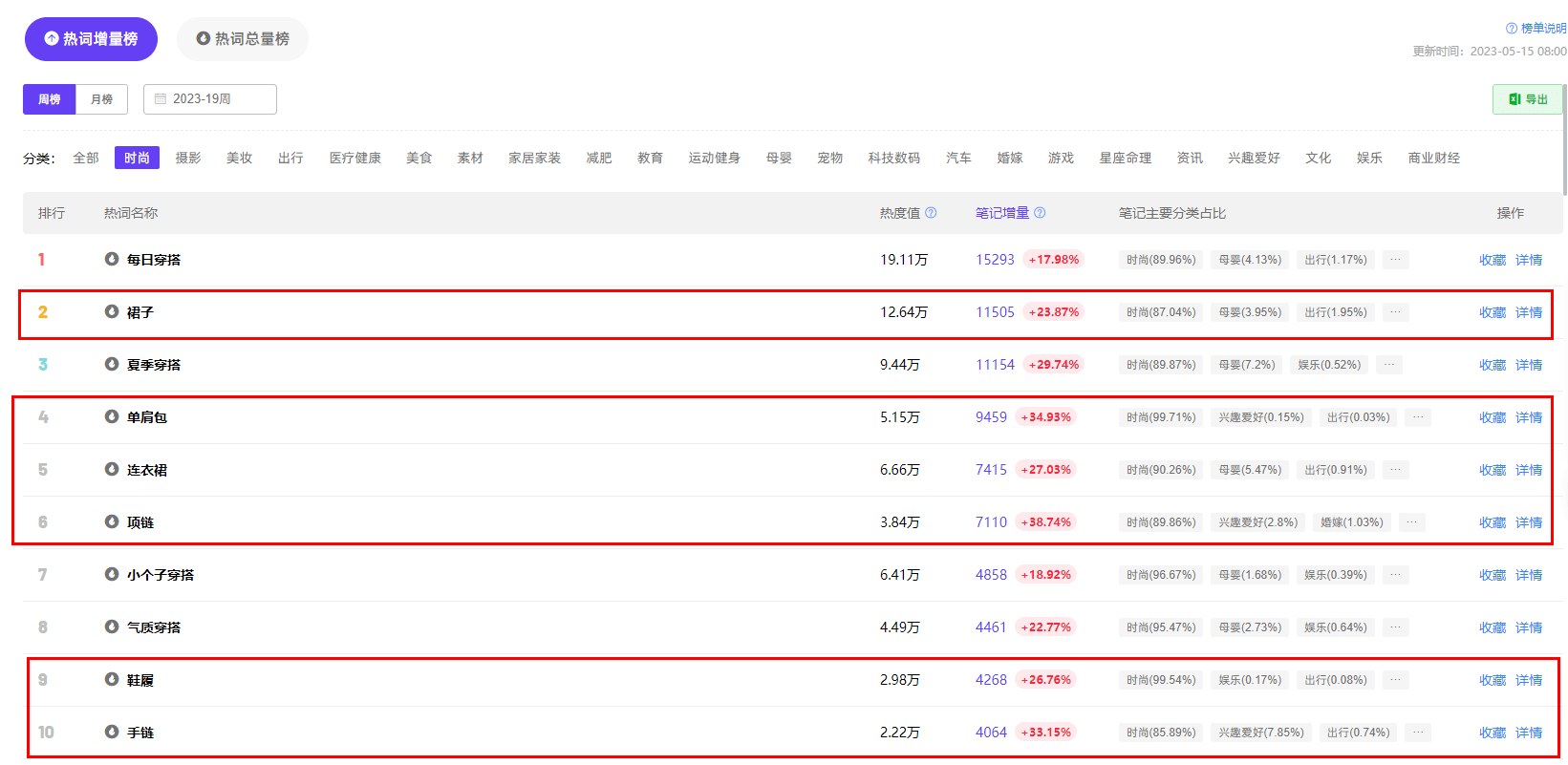The height and width of the screenshot is (765, 1568).
Task: Click 收藏 for 每日穿搭
Action: [x=1493, y=260]
